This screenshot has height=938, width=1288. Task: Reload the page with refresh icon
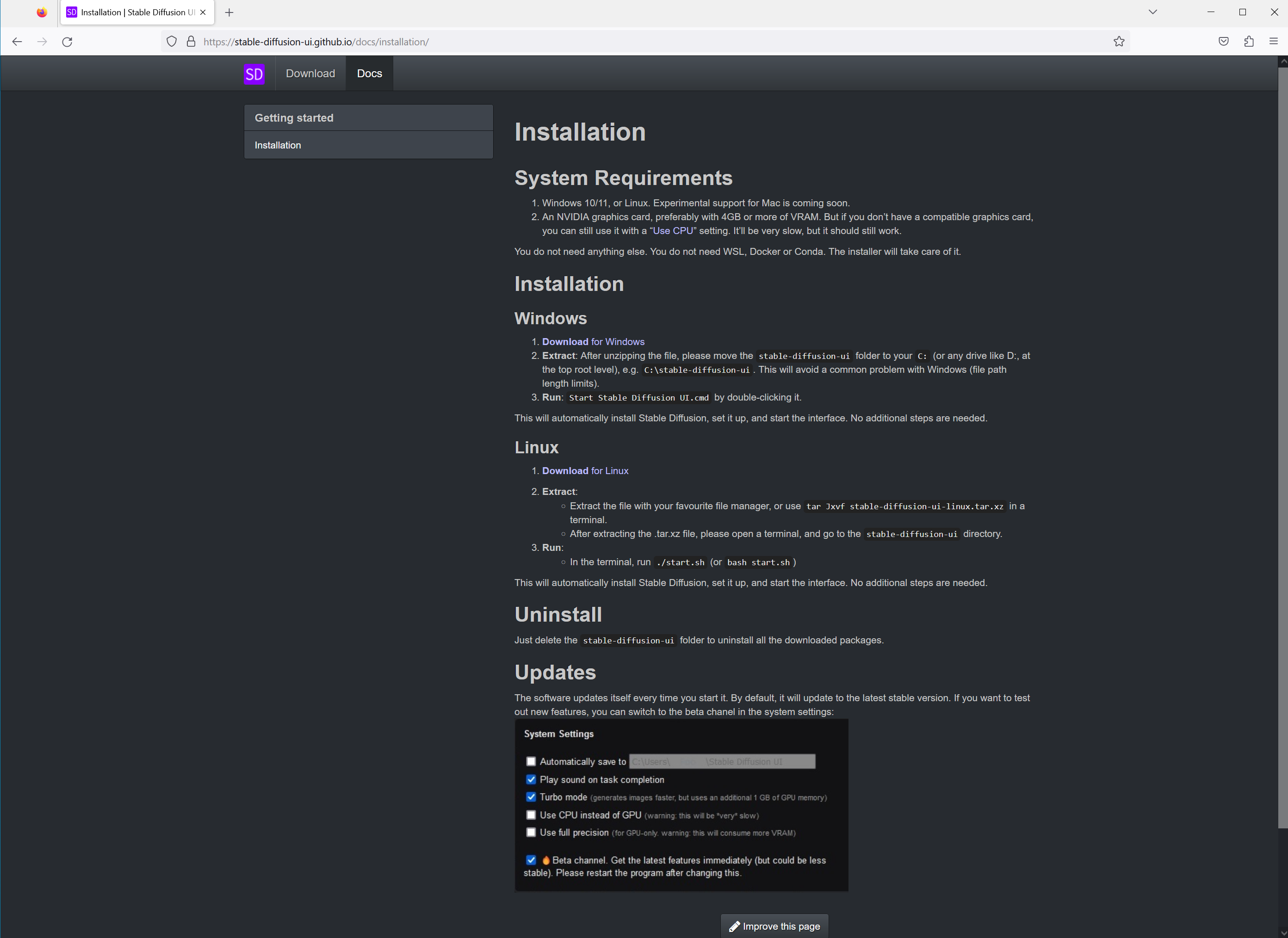point(67,42)
